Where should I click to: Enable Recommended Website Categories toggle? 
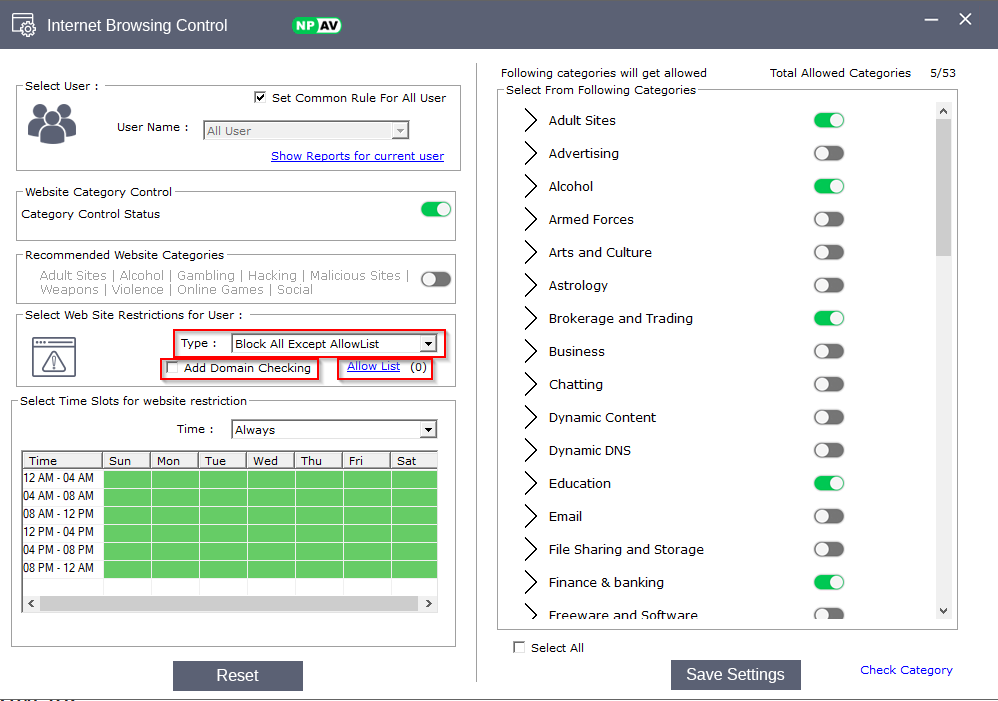[436, 279]
